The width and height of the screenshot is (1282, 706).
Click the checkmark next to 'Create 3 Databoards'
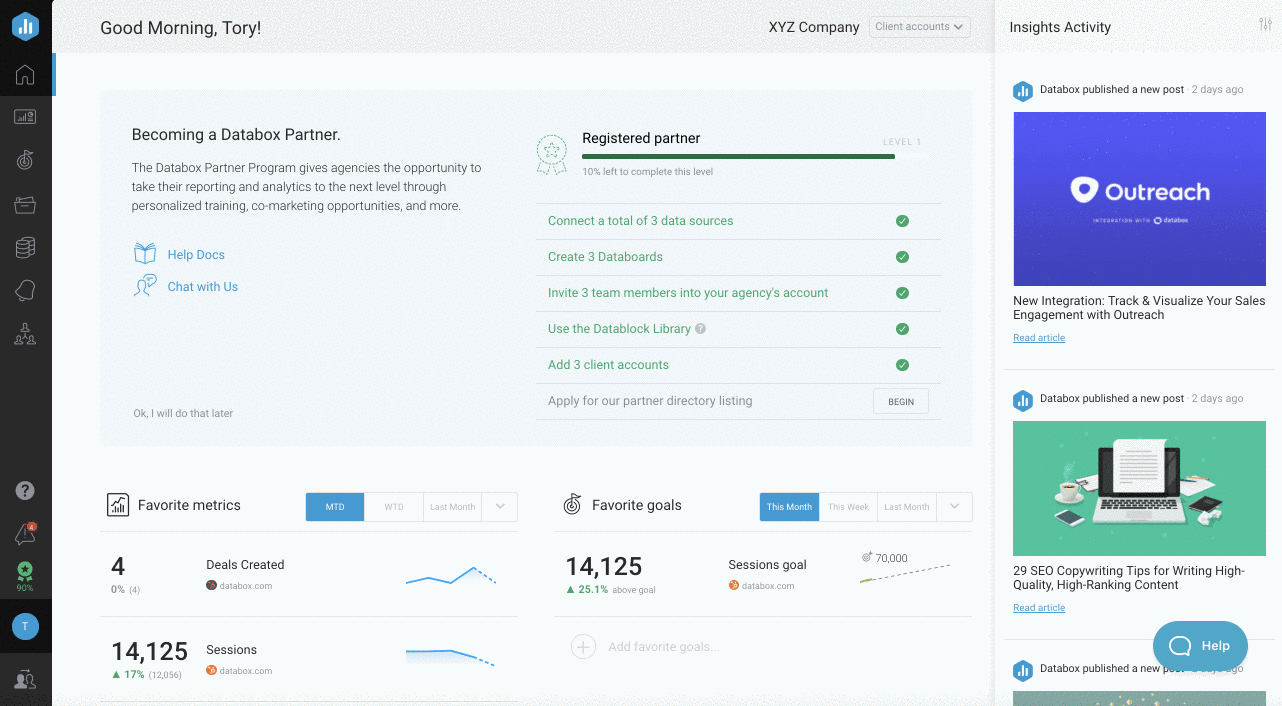902,257
